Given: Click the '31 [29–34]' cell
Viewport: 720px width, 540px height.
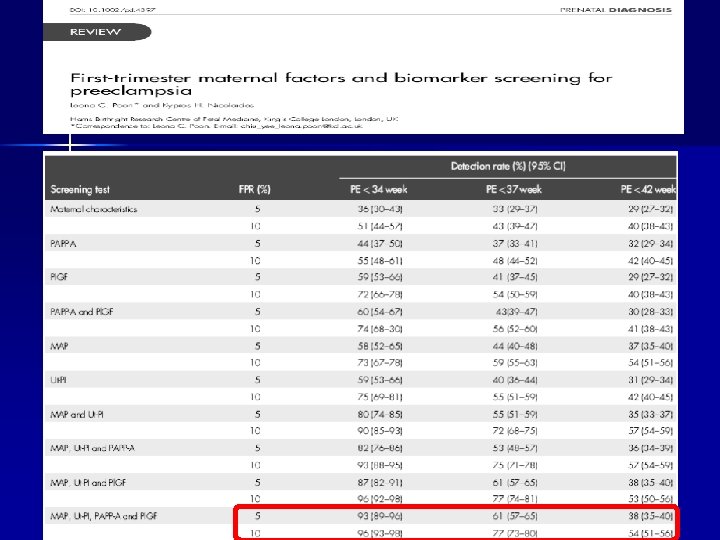Looking at the screenshot, I should (651, 380).
